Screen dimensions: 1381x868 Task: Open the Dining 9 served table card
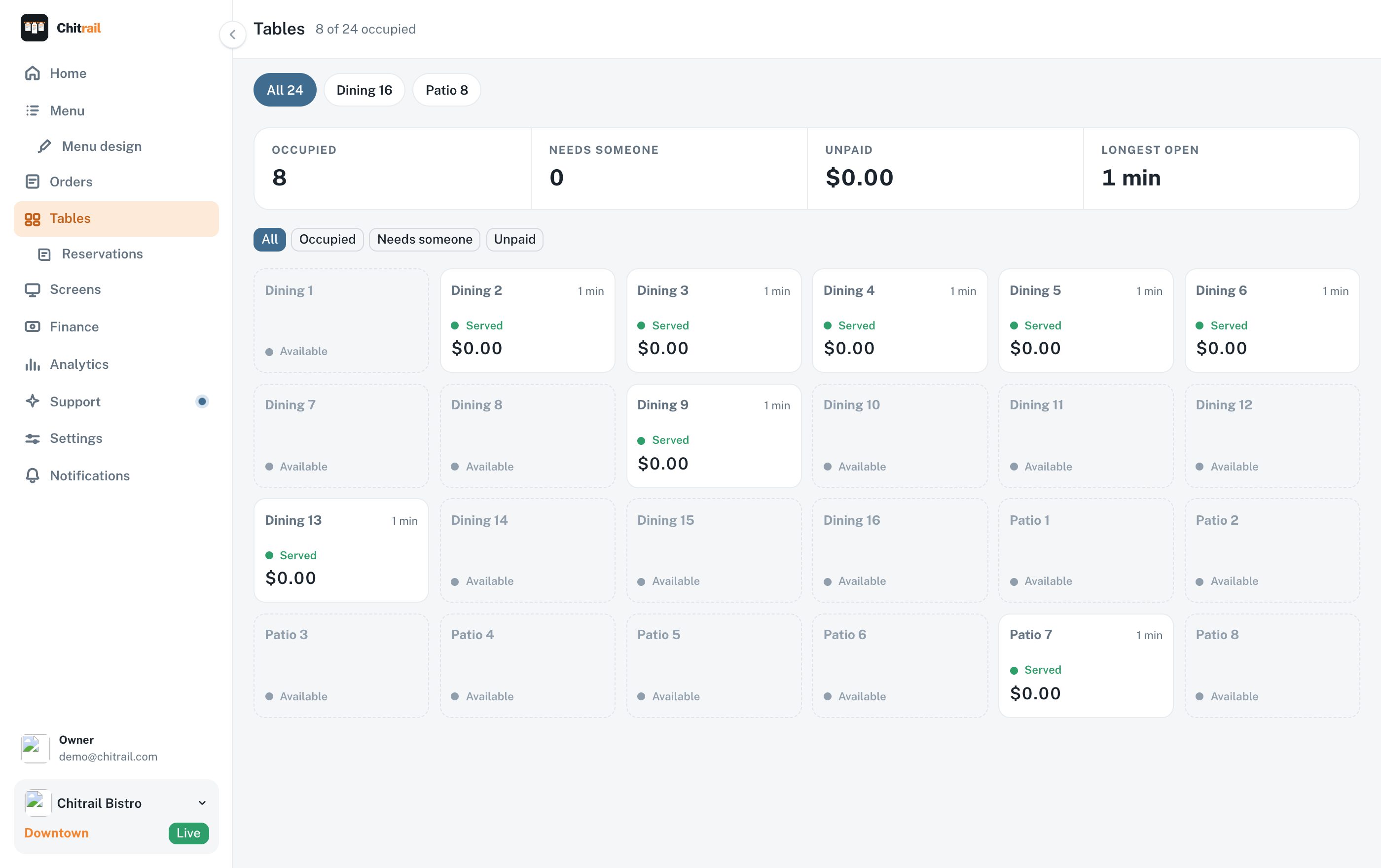pos(714,435)
